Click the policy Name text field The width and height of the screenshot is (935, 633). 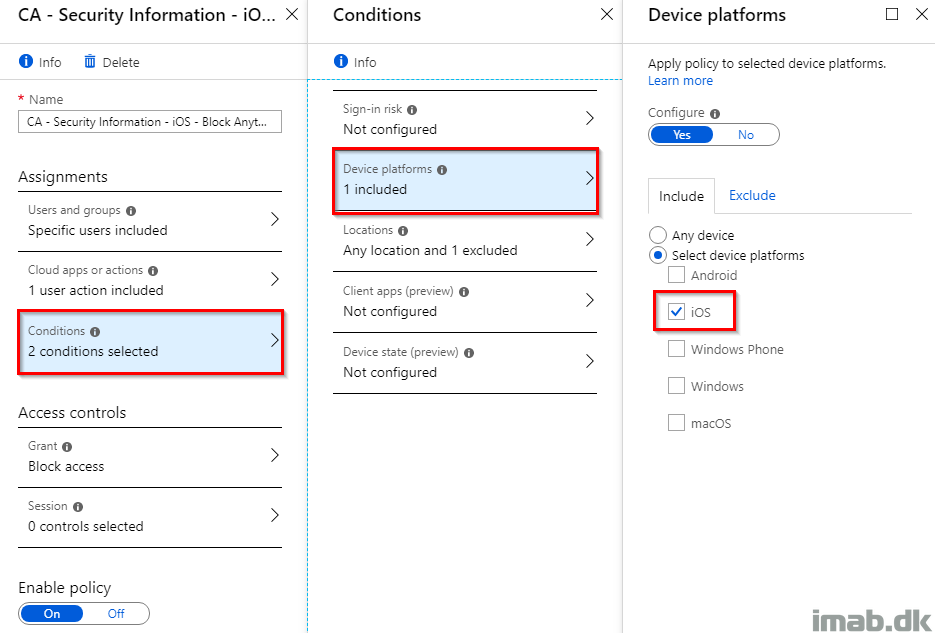(150, 122)
